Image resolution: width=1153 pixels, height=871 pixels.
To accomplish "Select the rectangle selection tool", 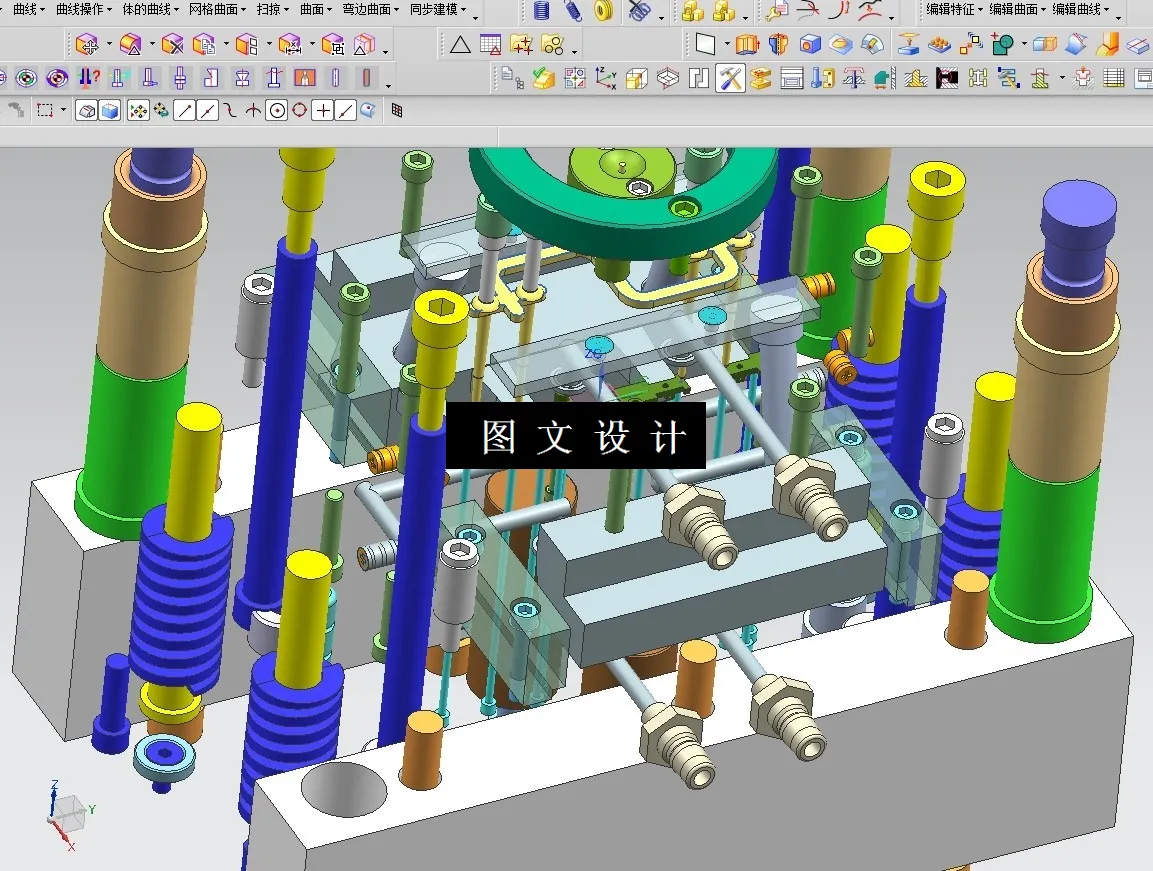I will coord(46,110).
